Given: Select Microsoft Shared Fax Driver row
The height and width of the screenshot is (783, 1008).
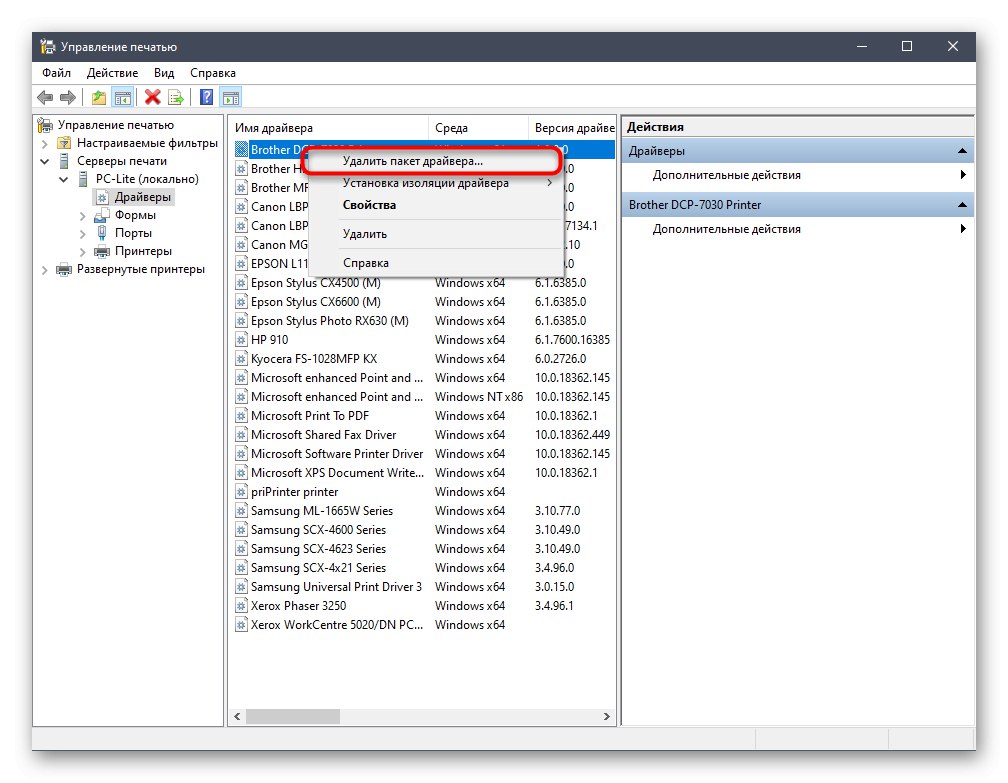Looking at the screenshot, I should (x=422, y=435).
